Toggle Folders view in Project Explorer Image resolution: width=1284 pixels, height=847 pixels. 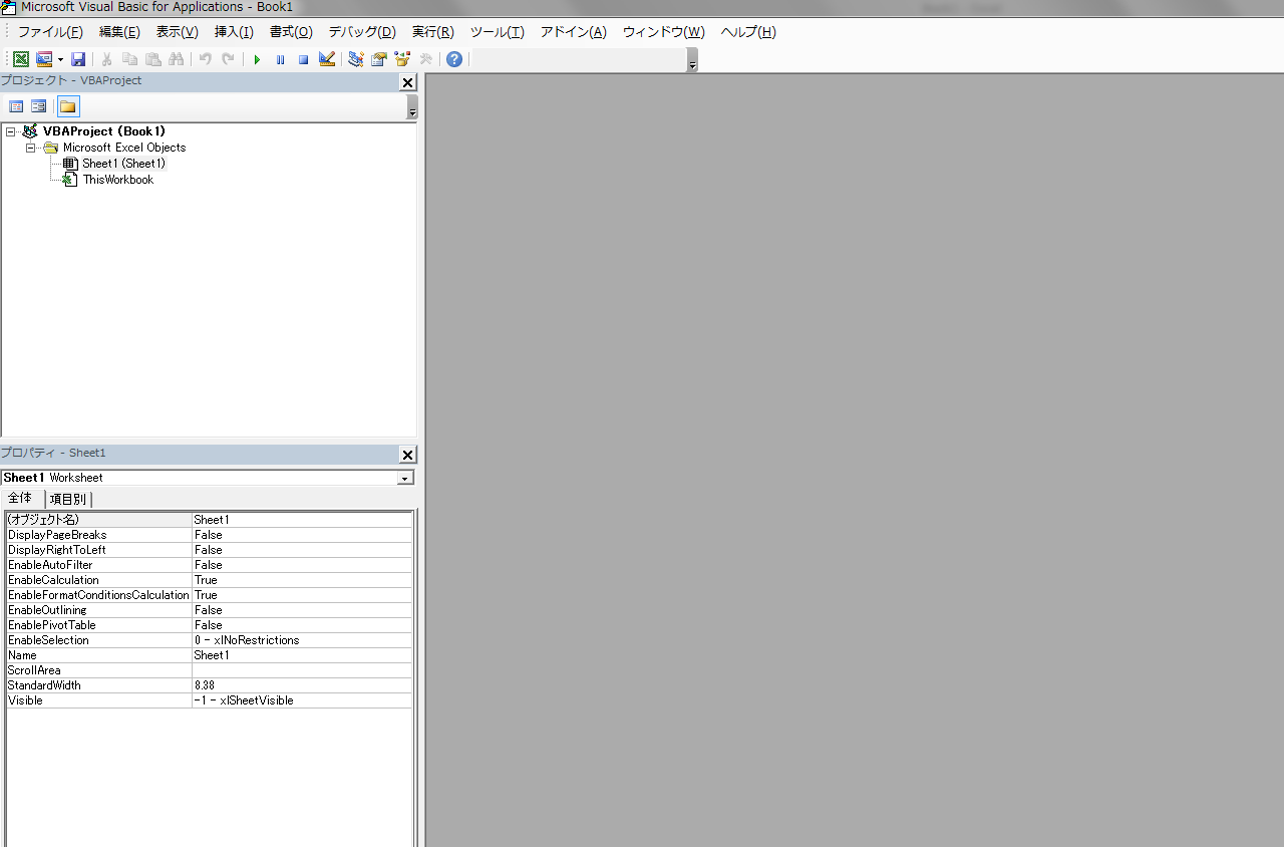pyautogui.click(x=68, y=106)
